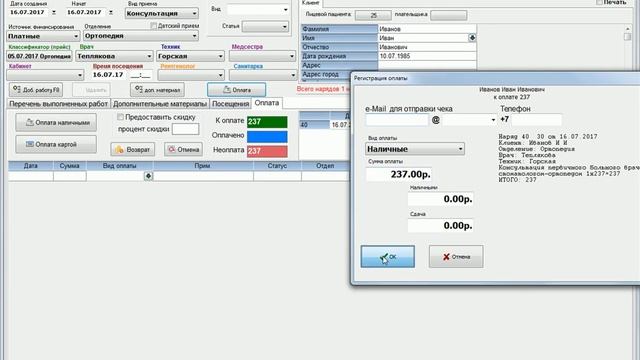Open the Вид приема dropdown showing Консультация
This screenshot has width=640, height=360.
point(162,13)
